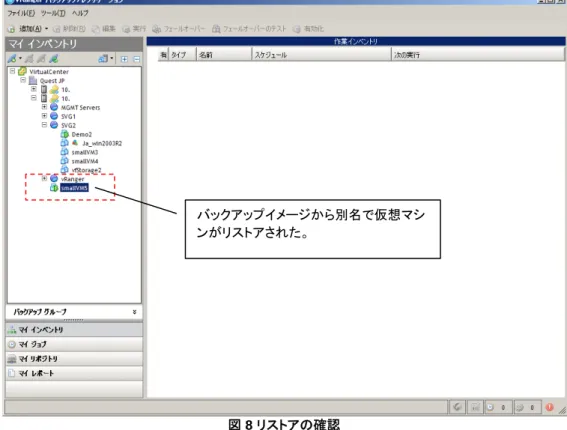Viewport: 567px width, 430px height.
Task: Expand the vRanger node
Action: coord(44,178)
